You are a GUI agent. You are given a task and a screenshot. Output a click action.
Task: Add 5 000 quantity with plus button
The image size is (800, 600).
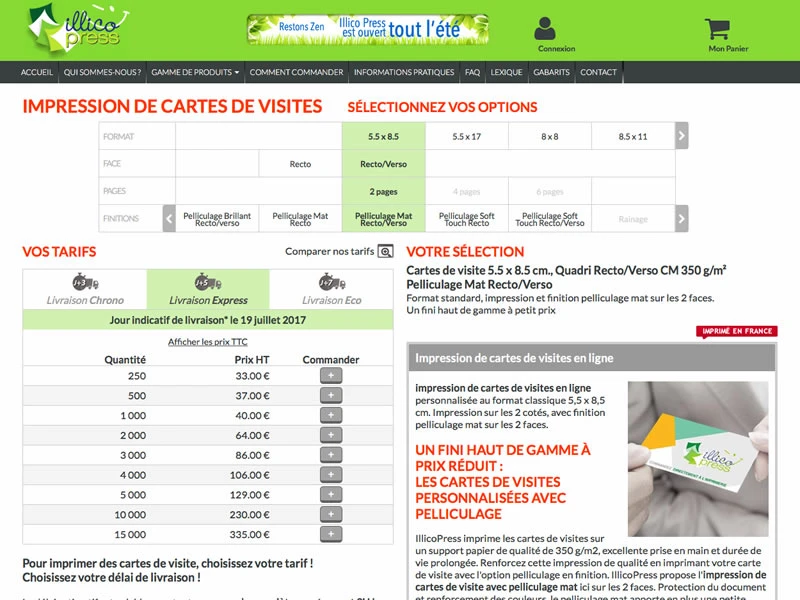[331, 494]
